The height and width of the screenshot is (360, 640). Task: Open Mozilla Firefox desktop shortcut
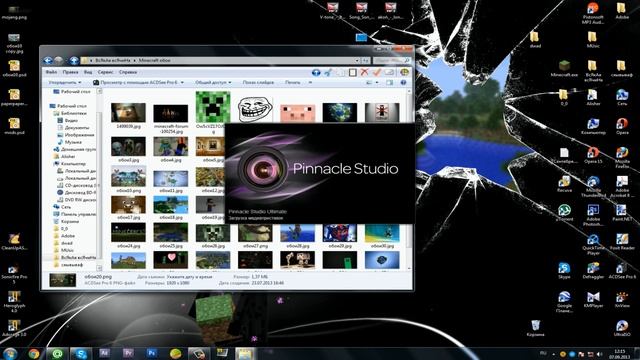tap(622, 158)
